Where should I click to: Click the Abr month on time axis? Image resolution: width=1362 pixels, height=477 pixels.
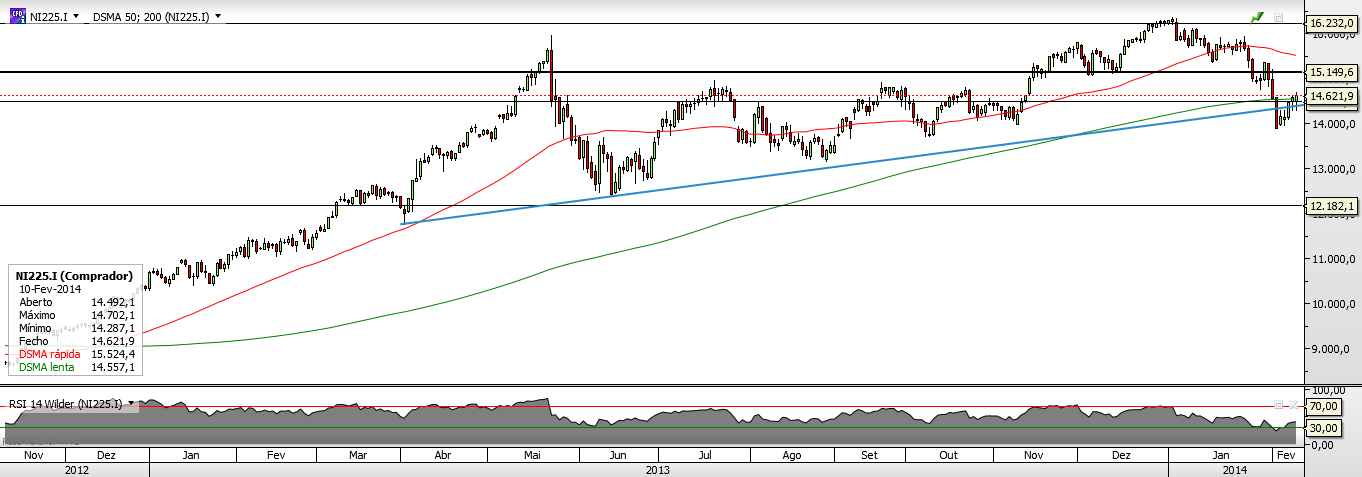[x=445, y=454]
